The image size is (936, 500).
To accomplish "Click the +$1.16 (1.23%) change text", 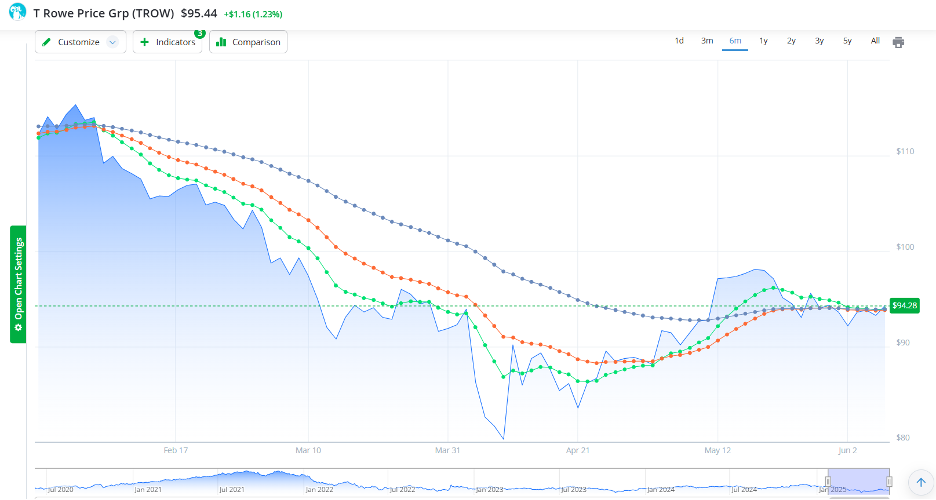I will [x=253, y=14].
